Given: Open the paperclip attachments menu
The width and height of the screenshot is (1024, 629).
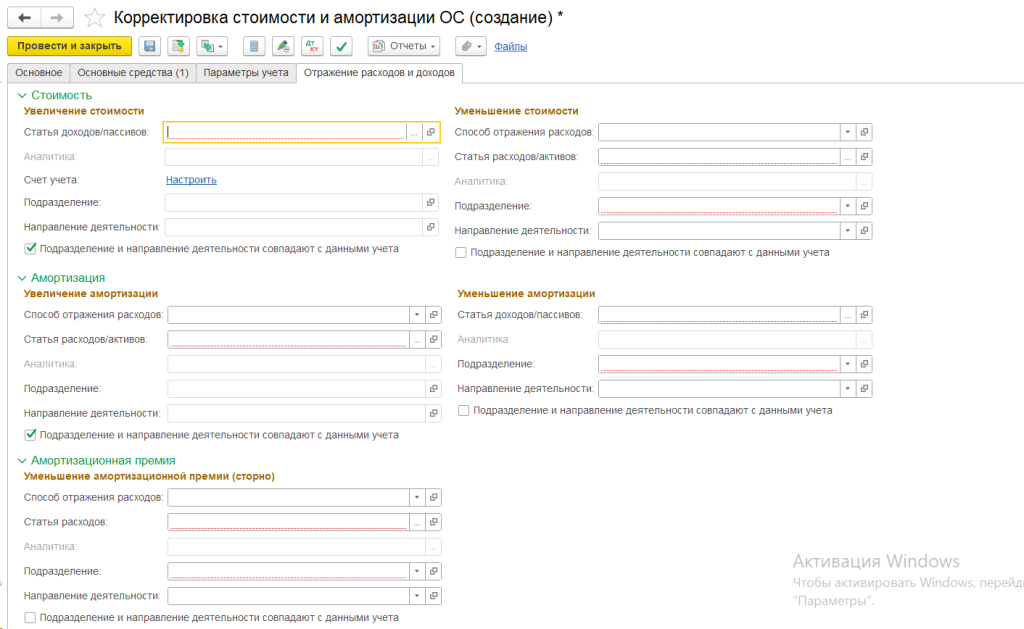Looking at the screenshot, I should coord(469,46).
